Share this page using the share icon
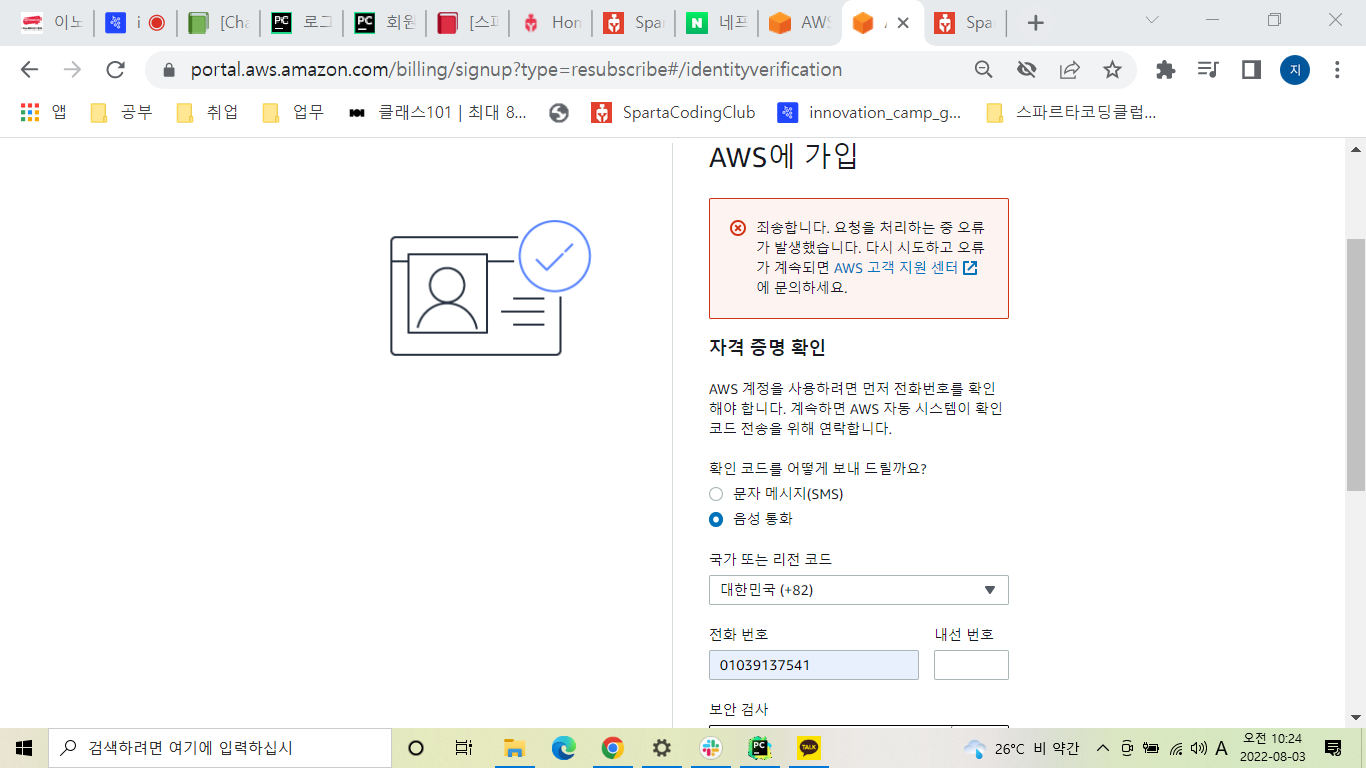 coord(1069,69)
